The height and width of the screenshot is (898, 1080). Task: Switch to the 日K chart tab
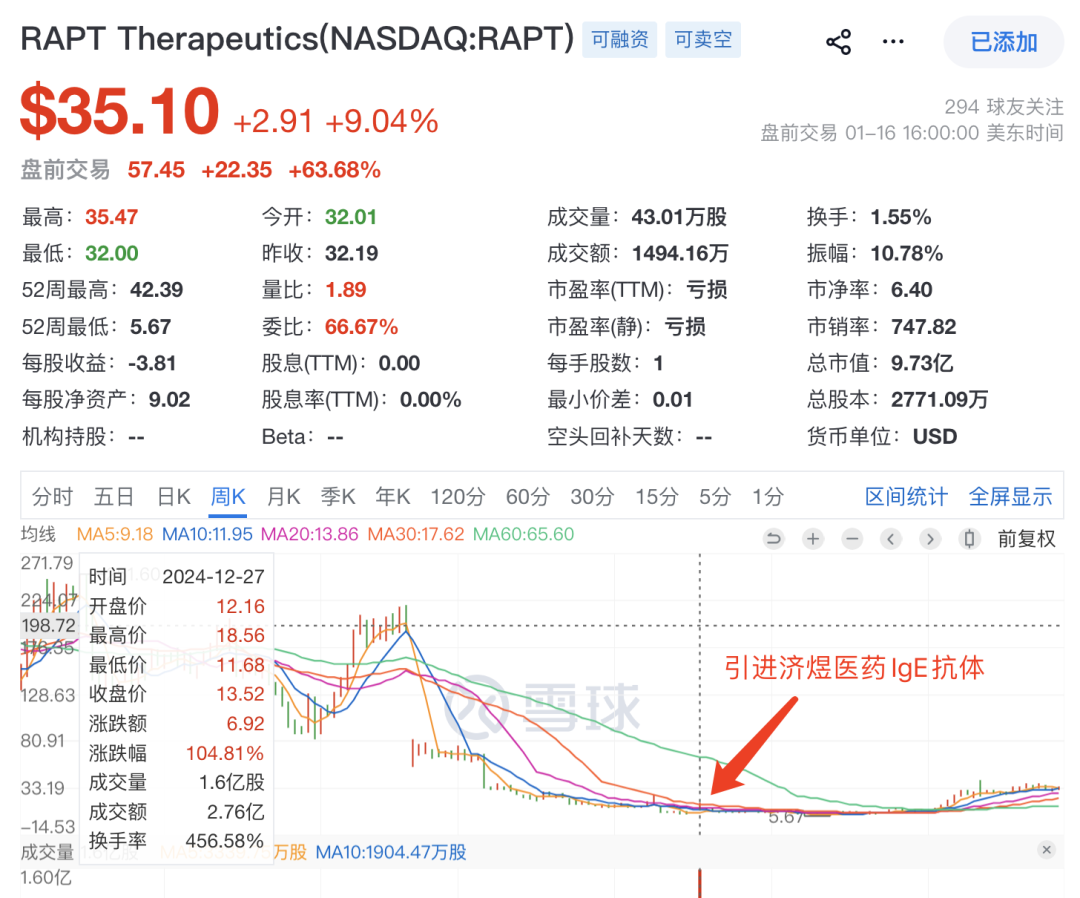[x=174, y=497]
